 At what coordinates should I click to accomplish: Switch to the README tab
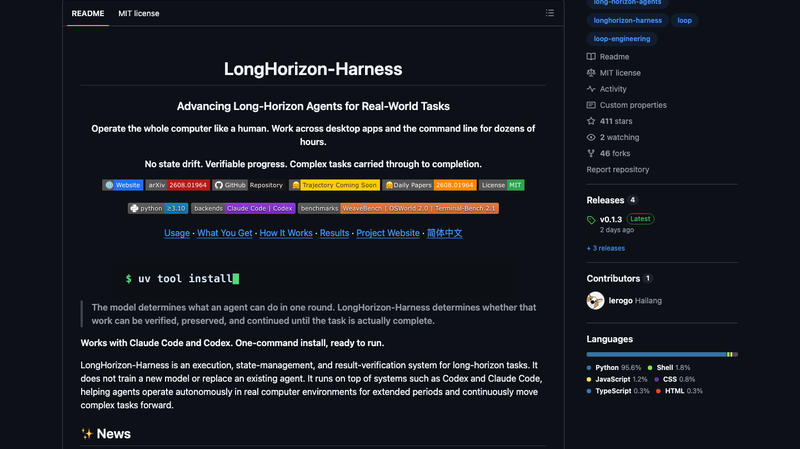click(88, 13)
